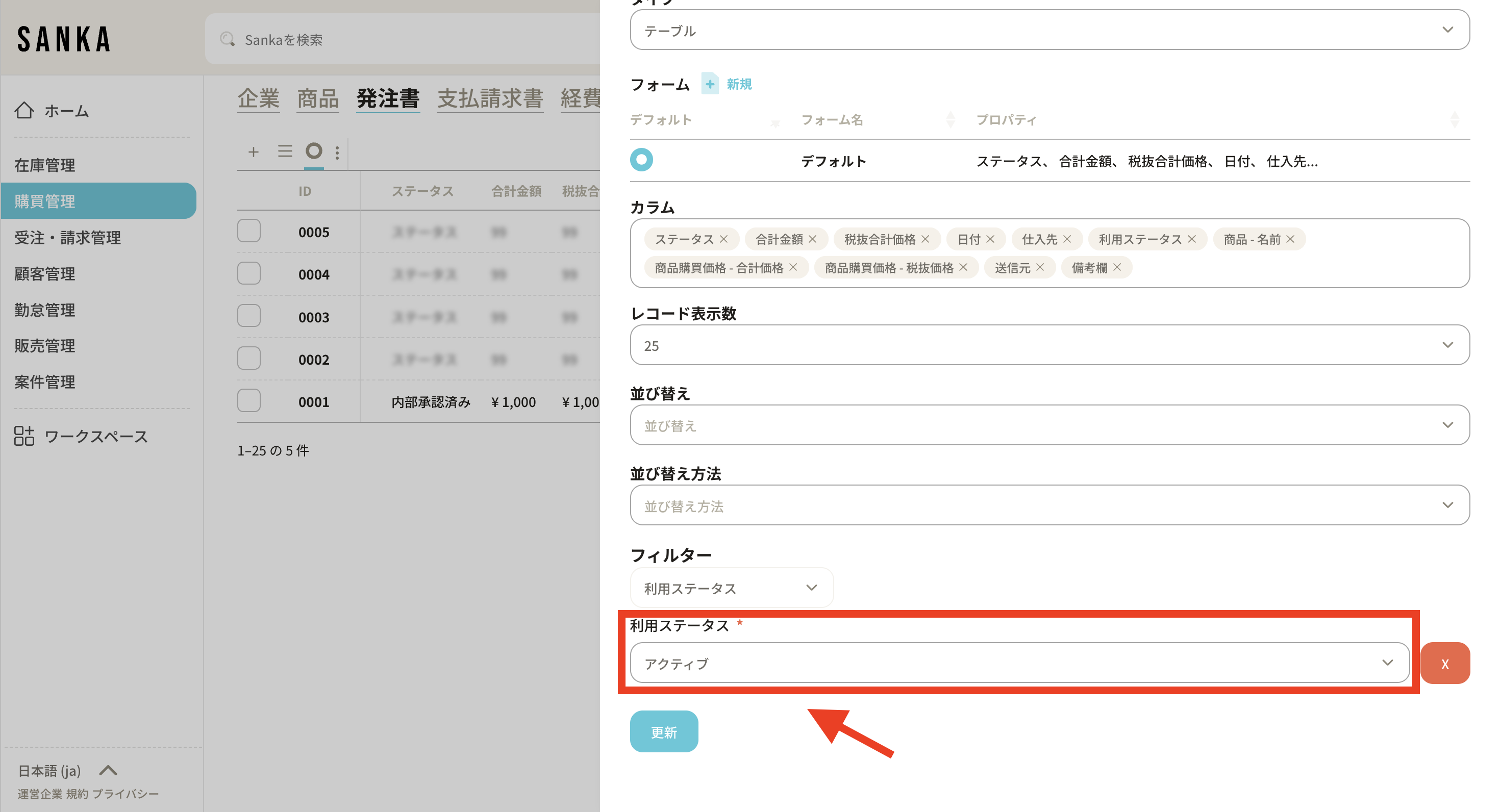Click the new form plus icon
This screenshot has width=1500, height=812.
click(709, 84)
